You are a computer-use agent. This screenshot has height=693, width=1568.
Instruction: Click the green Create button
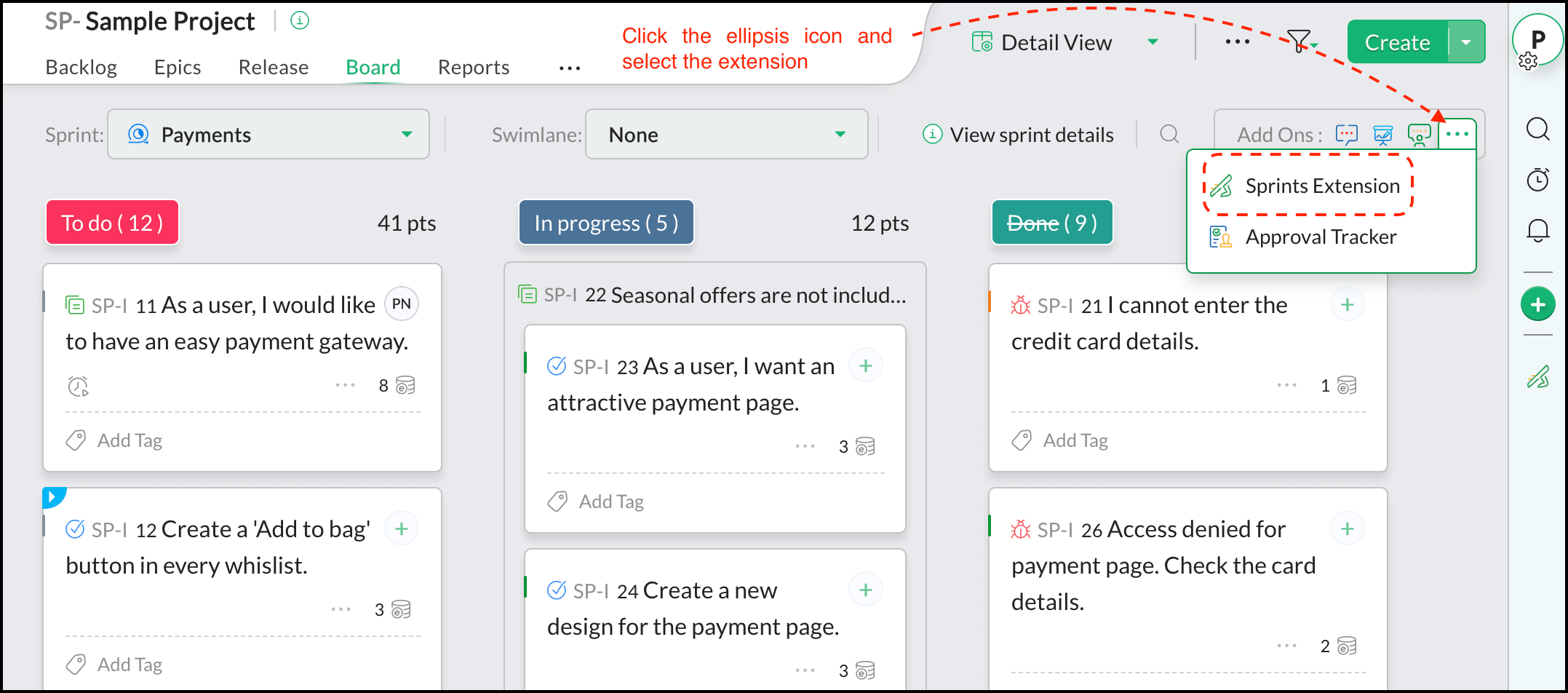(1397, 42)
